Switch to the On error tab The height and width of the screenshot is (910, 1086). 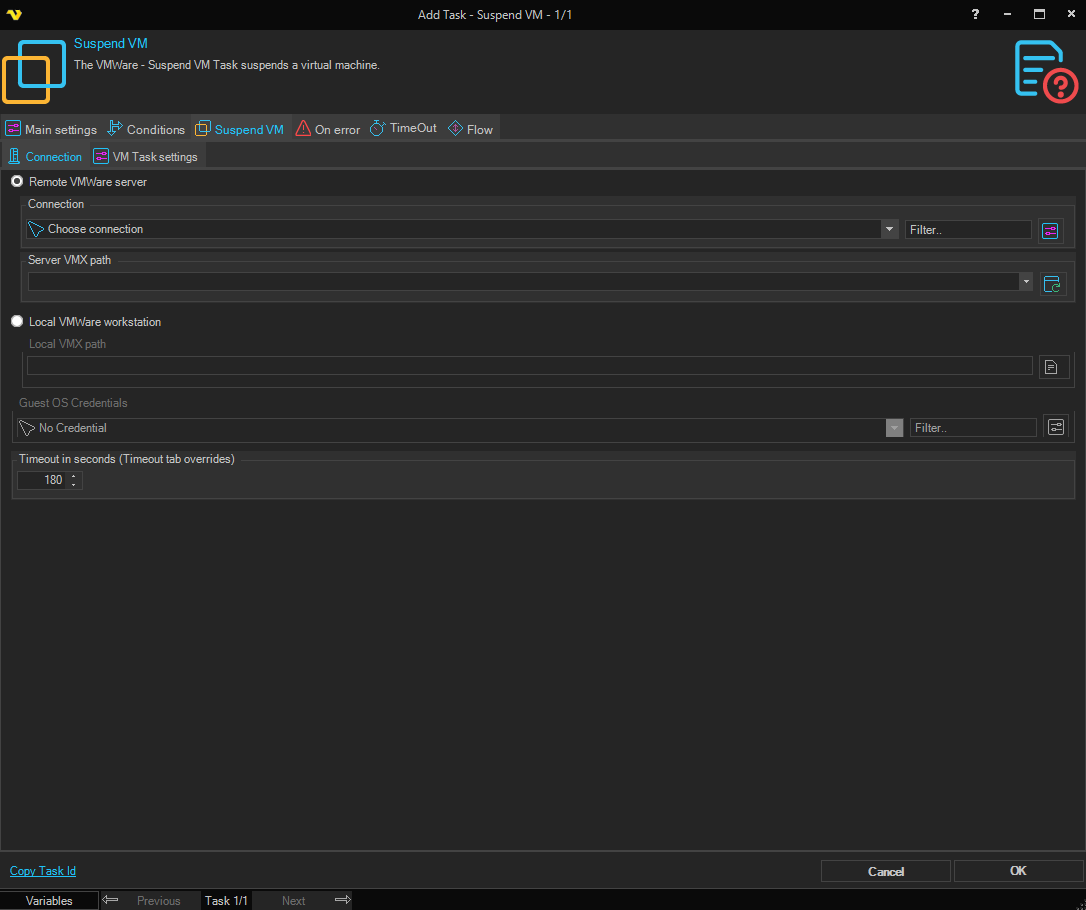[327, 129]
